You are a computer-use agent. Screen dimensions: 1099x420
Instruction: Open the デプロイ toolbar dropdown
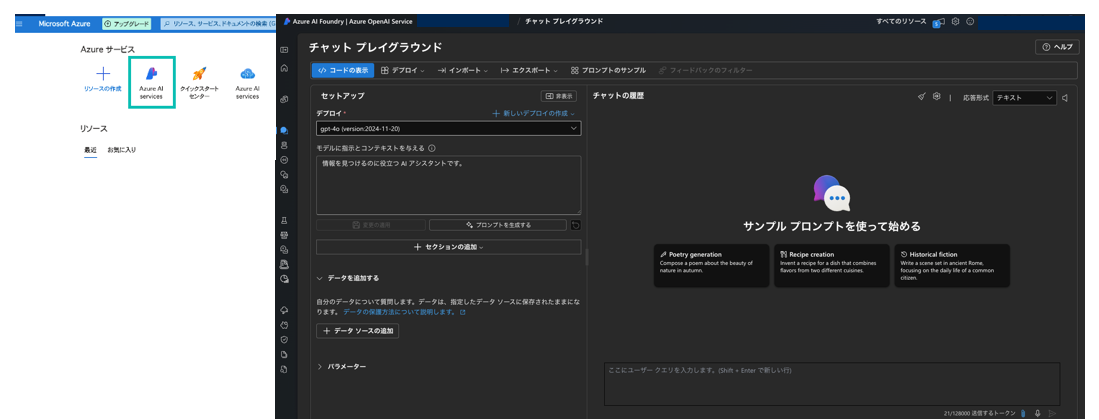pos(402,70)
